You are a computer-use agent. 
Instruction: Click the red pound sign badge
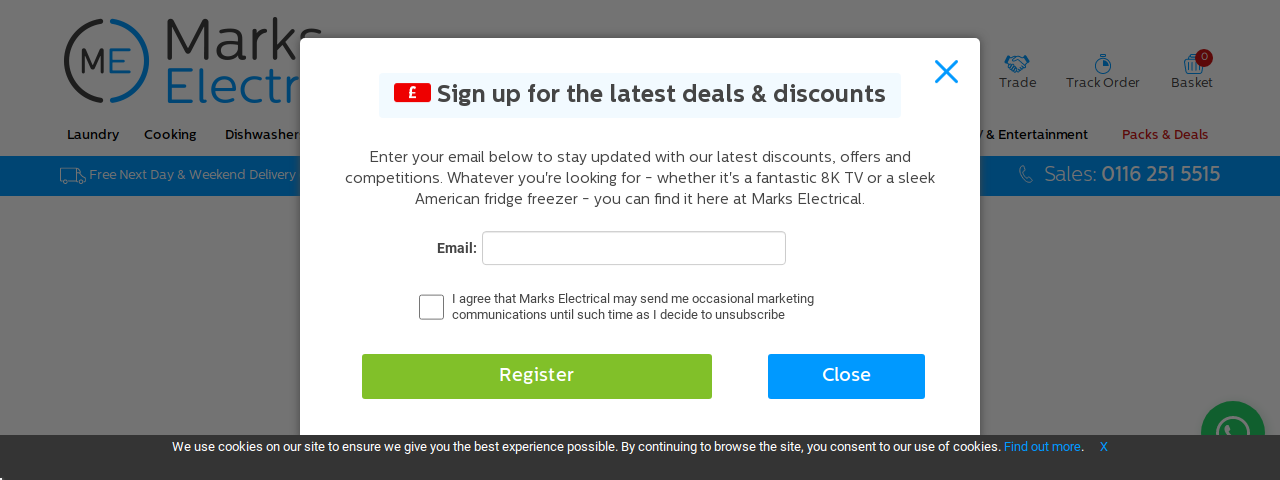click(412, 93)
